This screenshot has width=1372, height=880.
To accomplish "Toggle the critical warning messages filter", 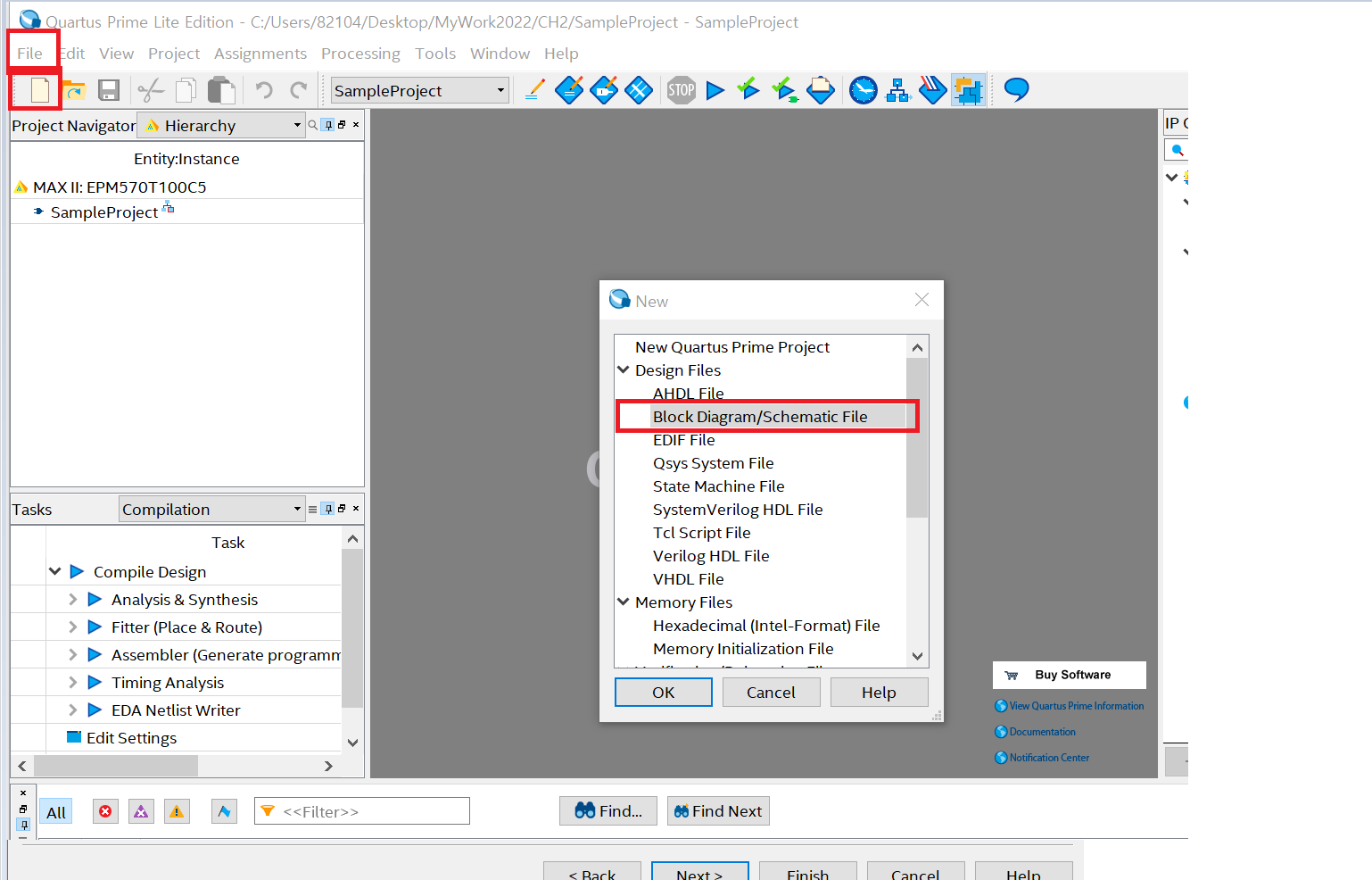I will click(x=141, y=811).
